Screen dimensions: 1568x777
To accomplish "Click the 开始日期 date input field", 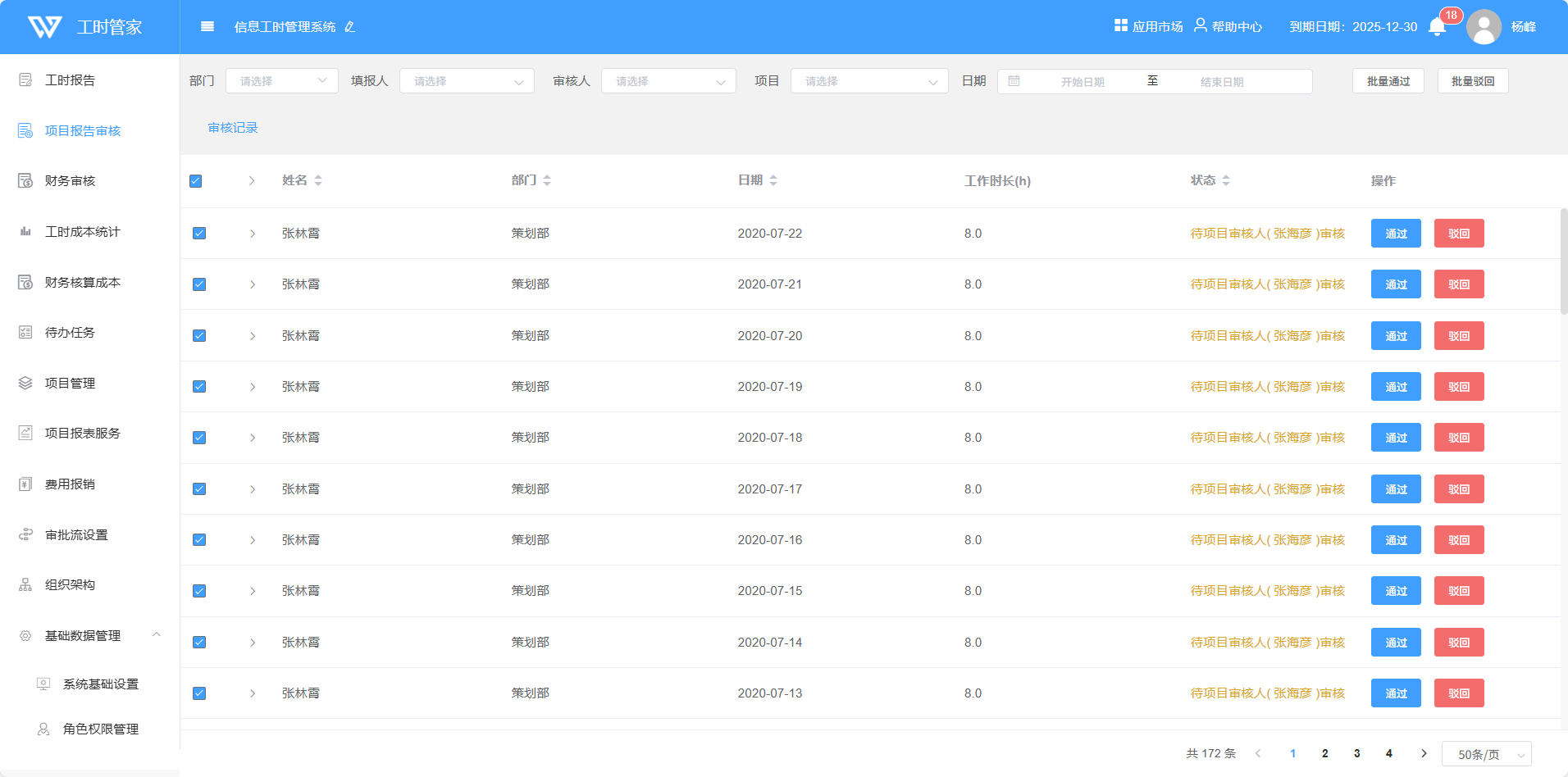I will coord(1083,82).
